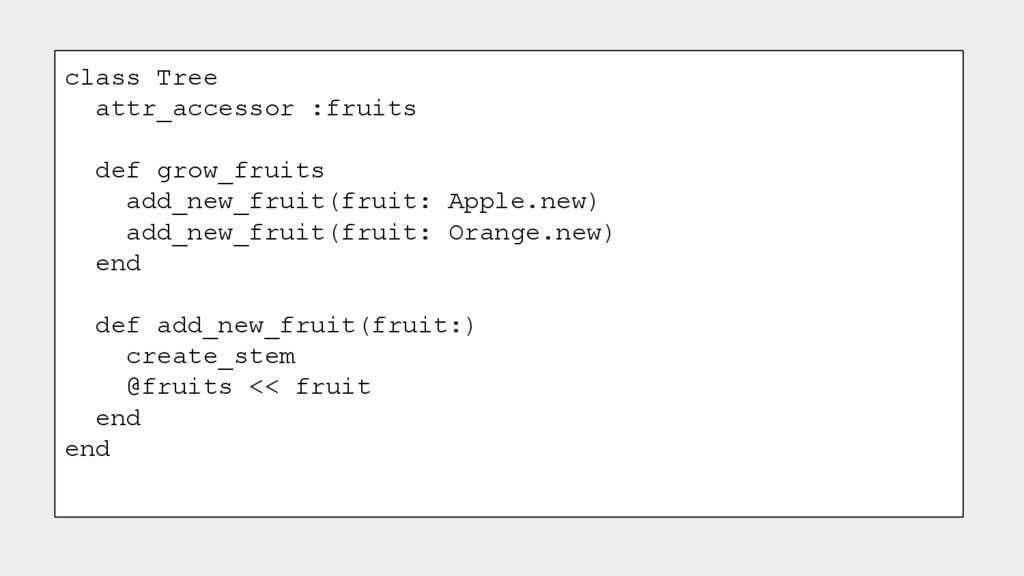Click the ':fruits' symbol
Screen dimensions: 1024x576
click(363, 109)
